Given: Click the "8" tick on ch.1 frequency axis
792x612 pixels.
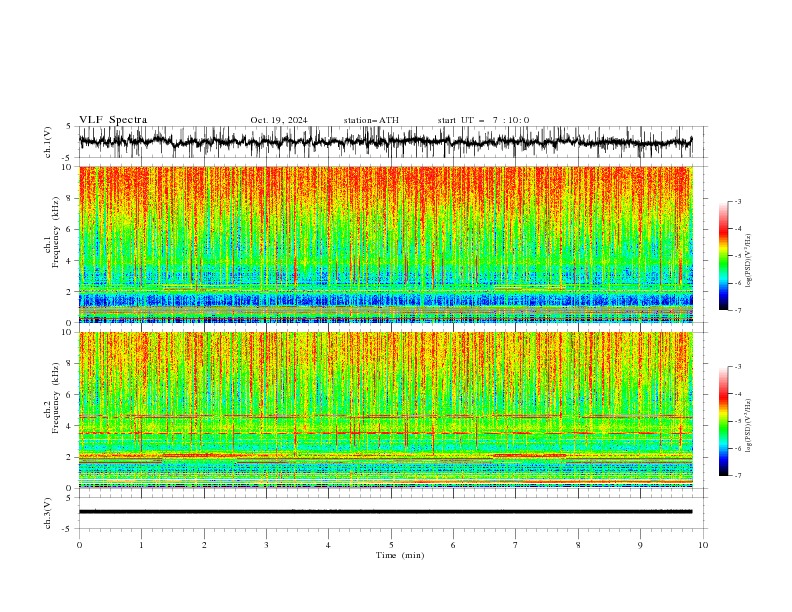Looking at the screenshot, I should 70,198.
